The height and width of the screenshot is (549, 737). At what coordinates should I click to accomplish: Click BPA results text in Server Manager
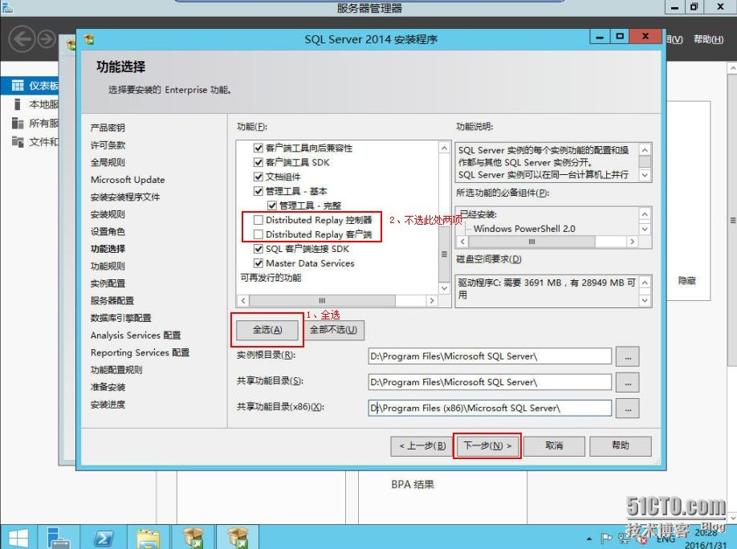(x=413, y=484)
